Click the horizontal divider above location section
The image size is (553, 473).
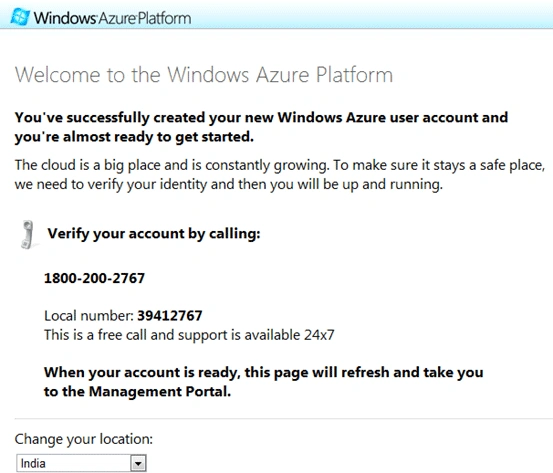tap(284, 419)
